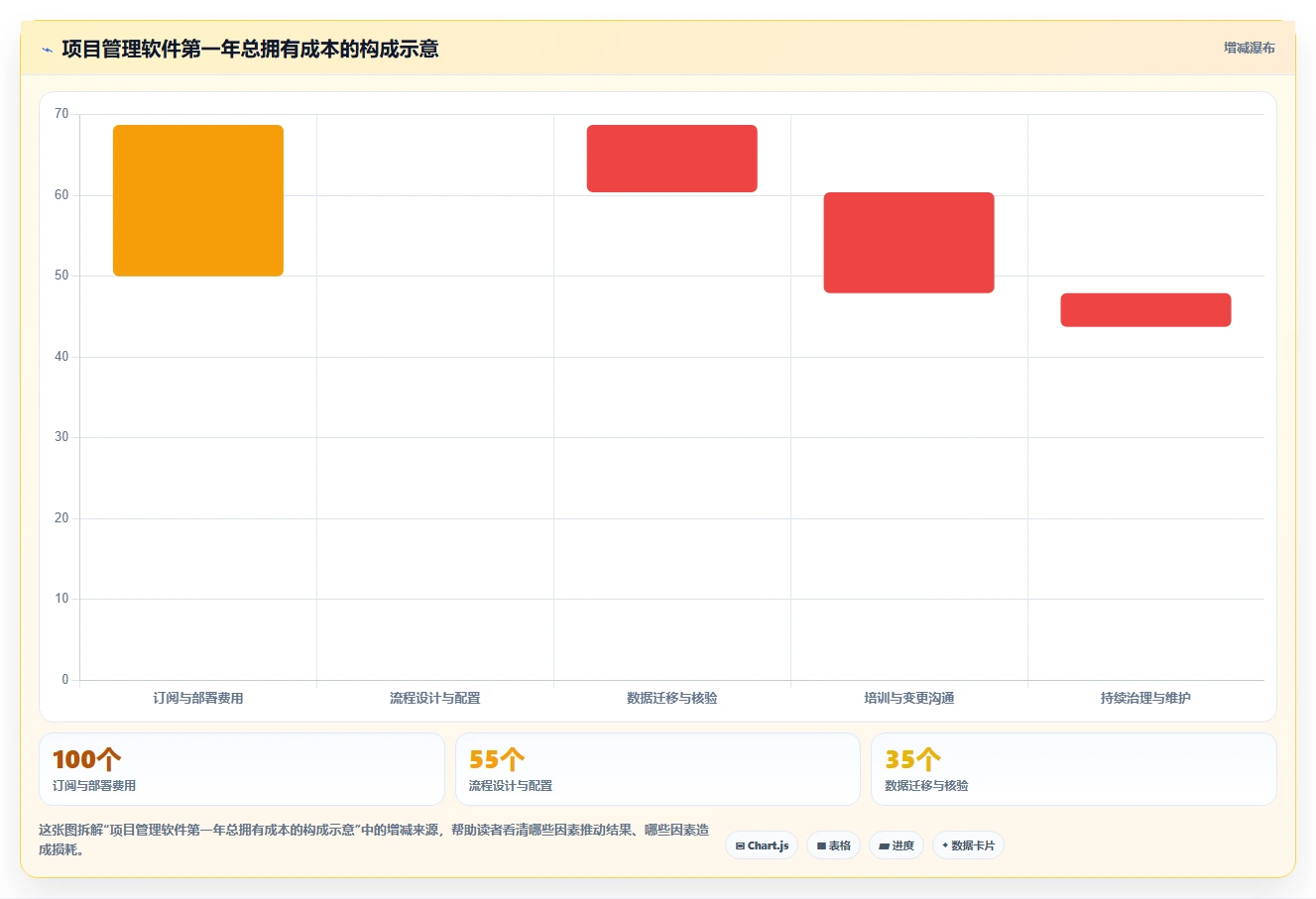Click the y-axis value 70

click(61, 114)
